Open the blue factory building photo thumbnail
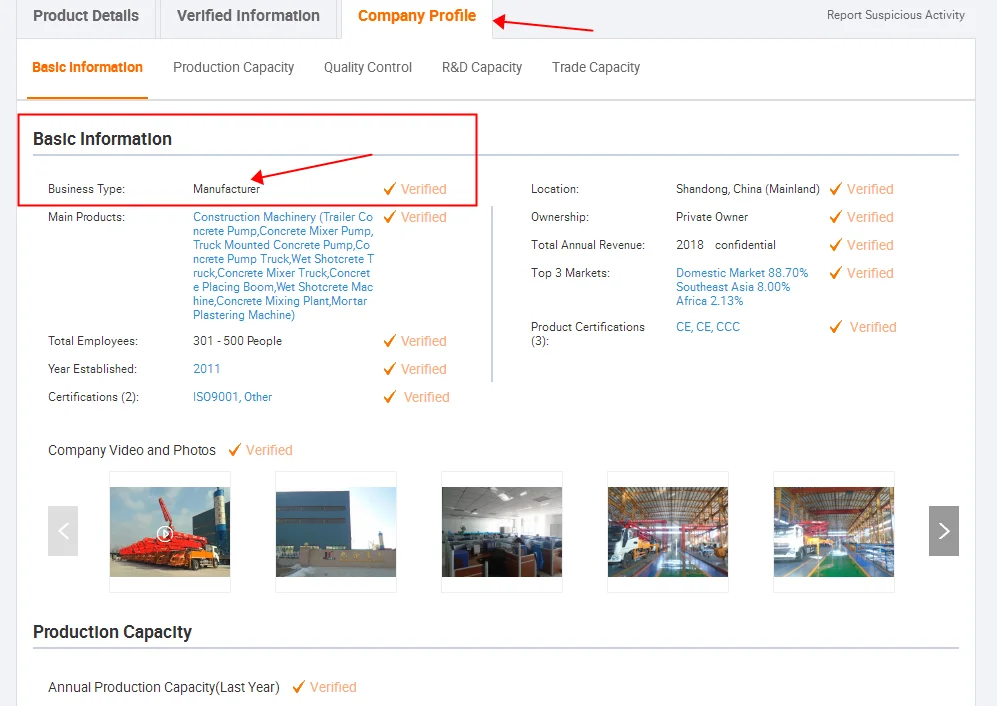Screen dimensions: 997x706 (x=335, y=532)
